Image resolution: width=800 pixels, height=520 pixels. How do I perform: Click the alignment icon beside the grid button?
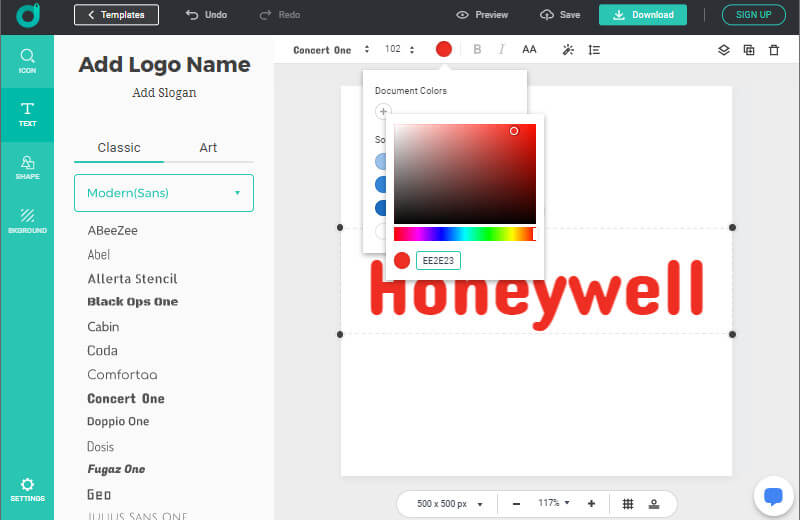pyautogui.click(x=654, y=504)
